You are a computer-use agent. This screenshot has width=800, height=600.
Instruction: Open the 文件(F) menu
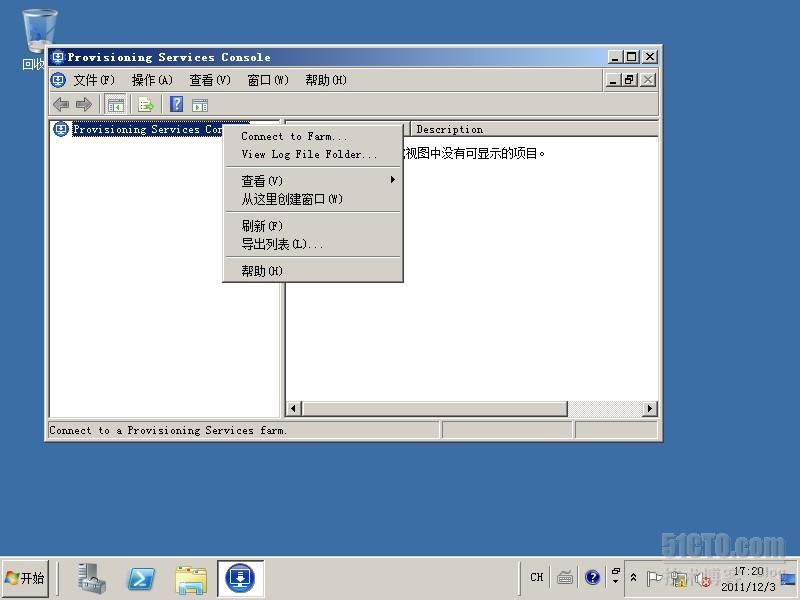[x=94, y=80]
